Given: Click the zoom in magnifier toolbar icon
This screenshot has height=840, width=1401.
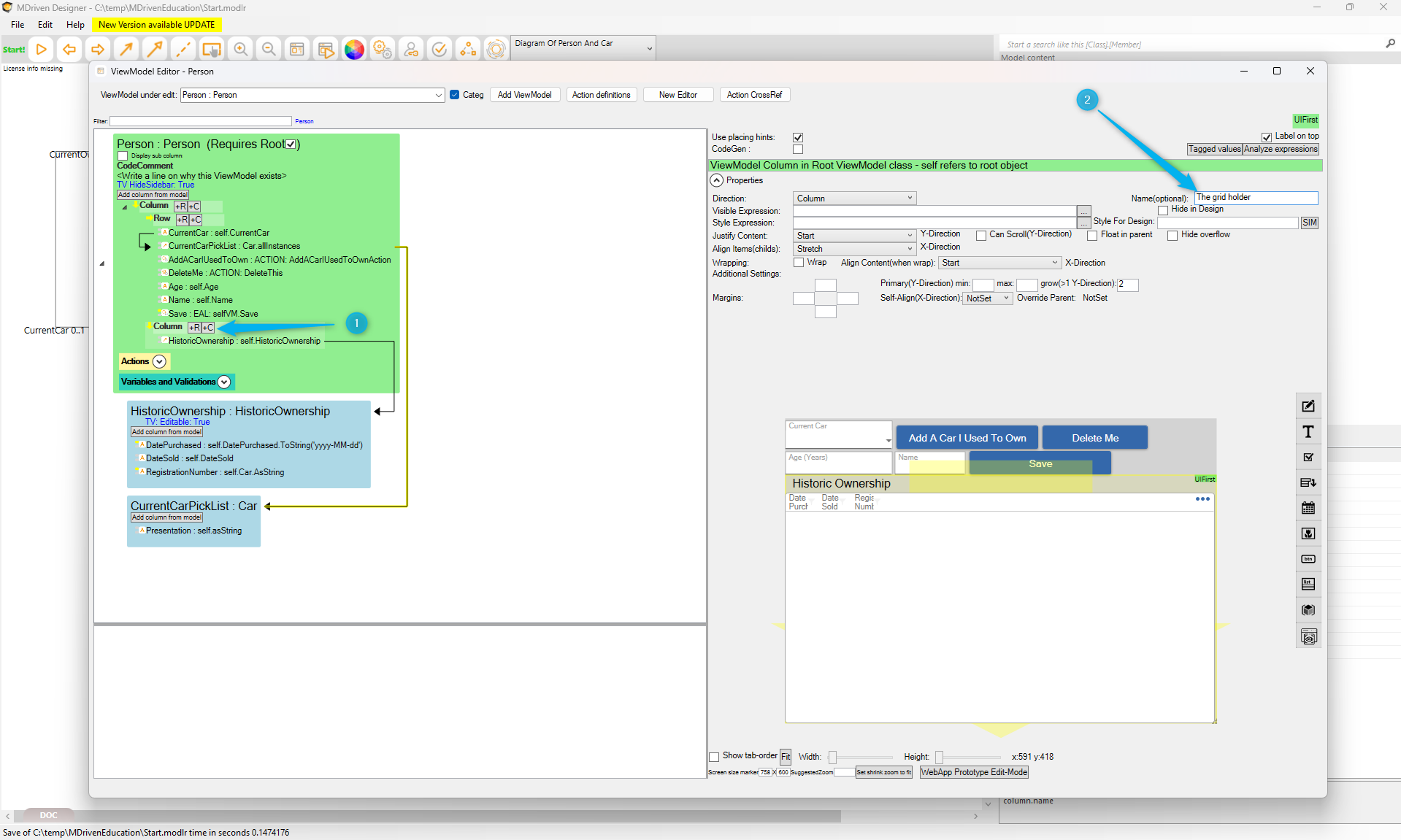Looking at the screenshot, I should tap(240, 49).
